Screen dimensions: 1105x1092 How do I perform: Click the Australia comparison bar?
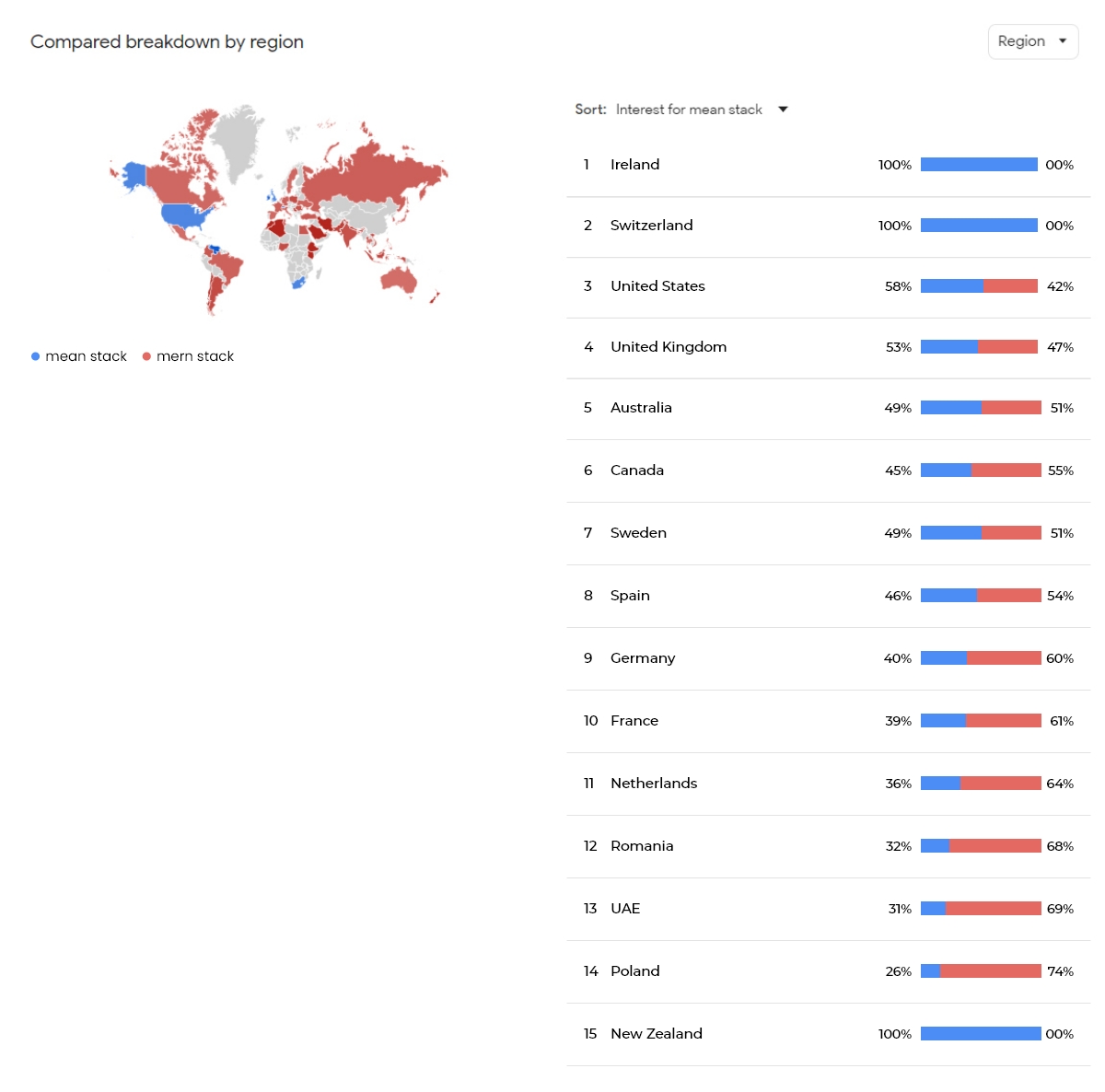[981, 408]
